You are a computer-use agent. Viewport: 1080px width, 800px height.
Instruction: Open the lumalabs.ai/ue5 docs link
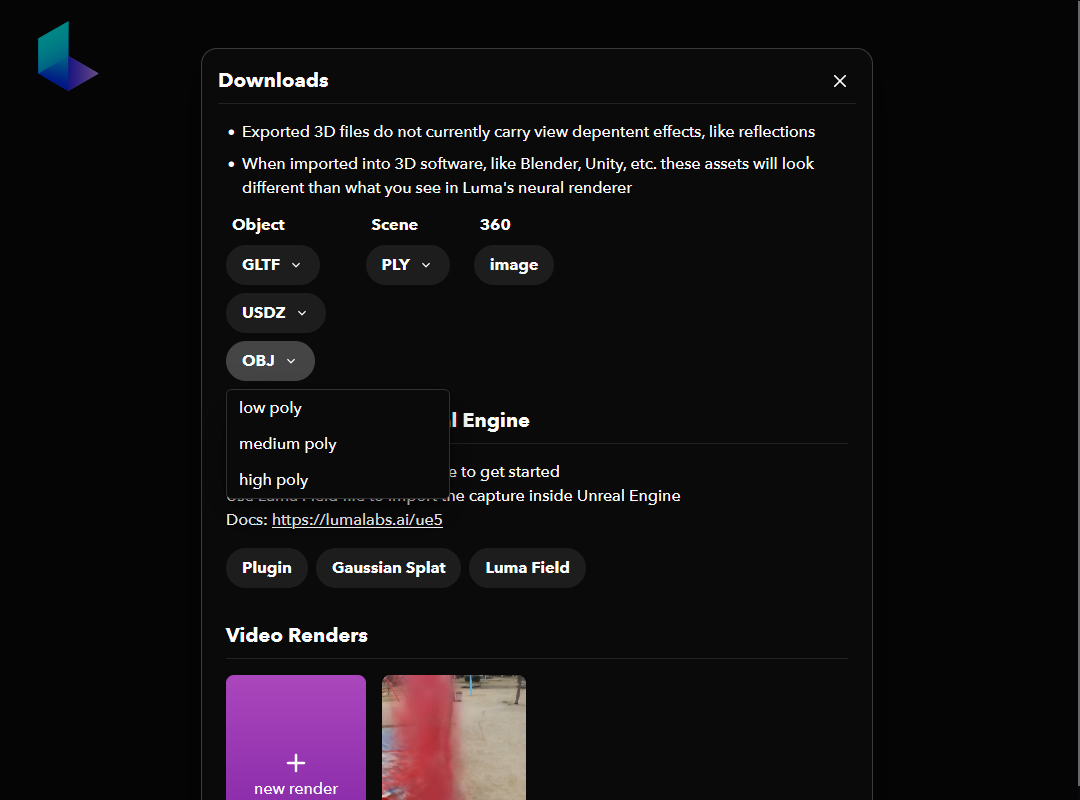point(357,520)
